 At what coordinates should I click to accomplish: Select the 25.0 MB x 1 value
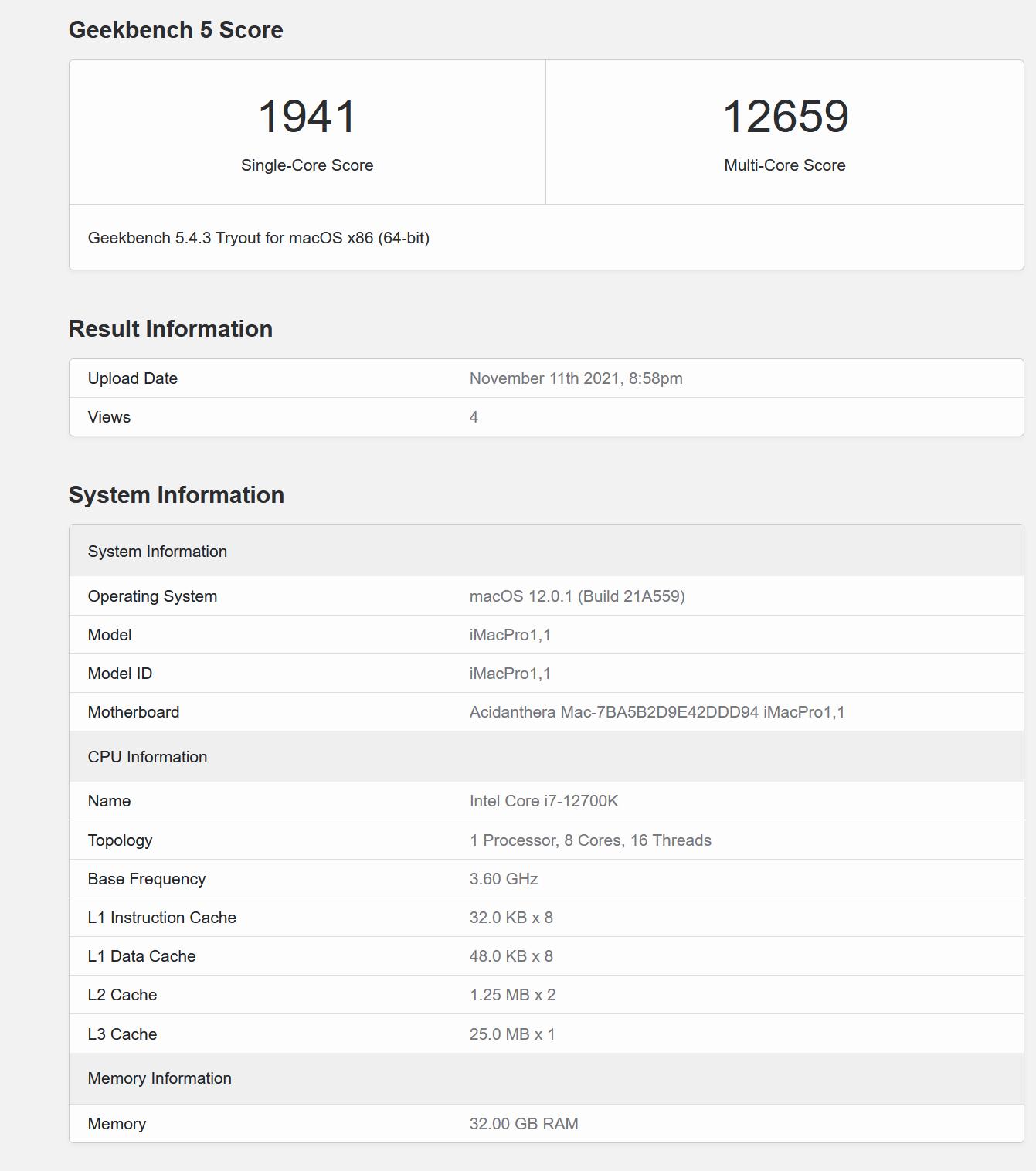(512, 1034)
